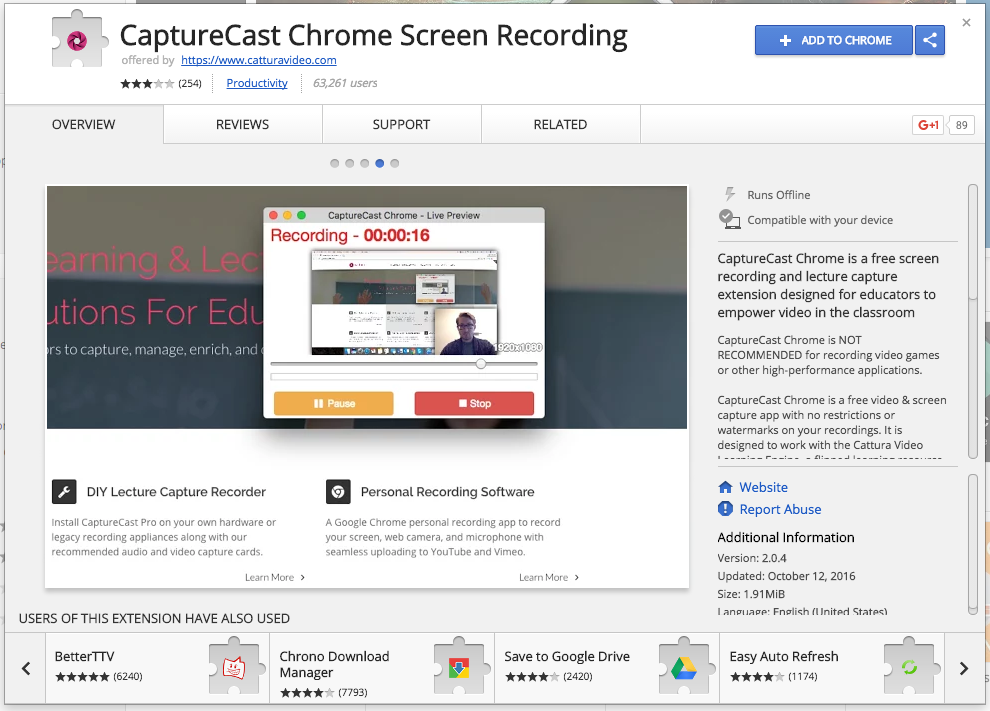The width and height of the screenshot is (990, 711).
Task: Click the Version: 2.0.4 text
Action: tap(752, 558)
